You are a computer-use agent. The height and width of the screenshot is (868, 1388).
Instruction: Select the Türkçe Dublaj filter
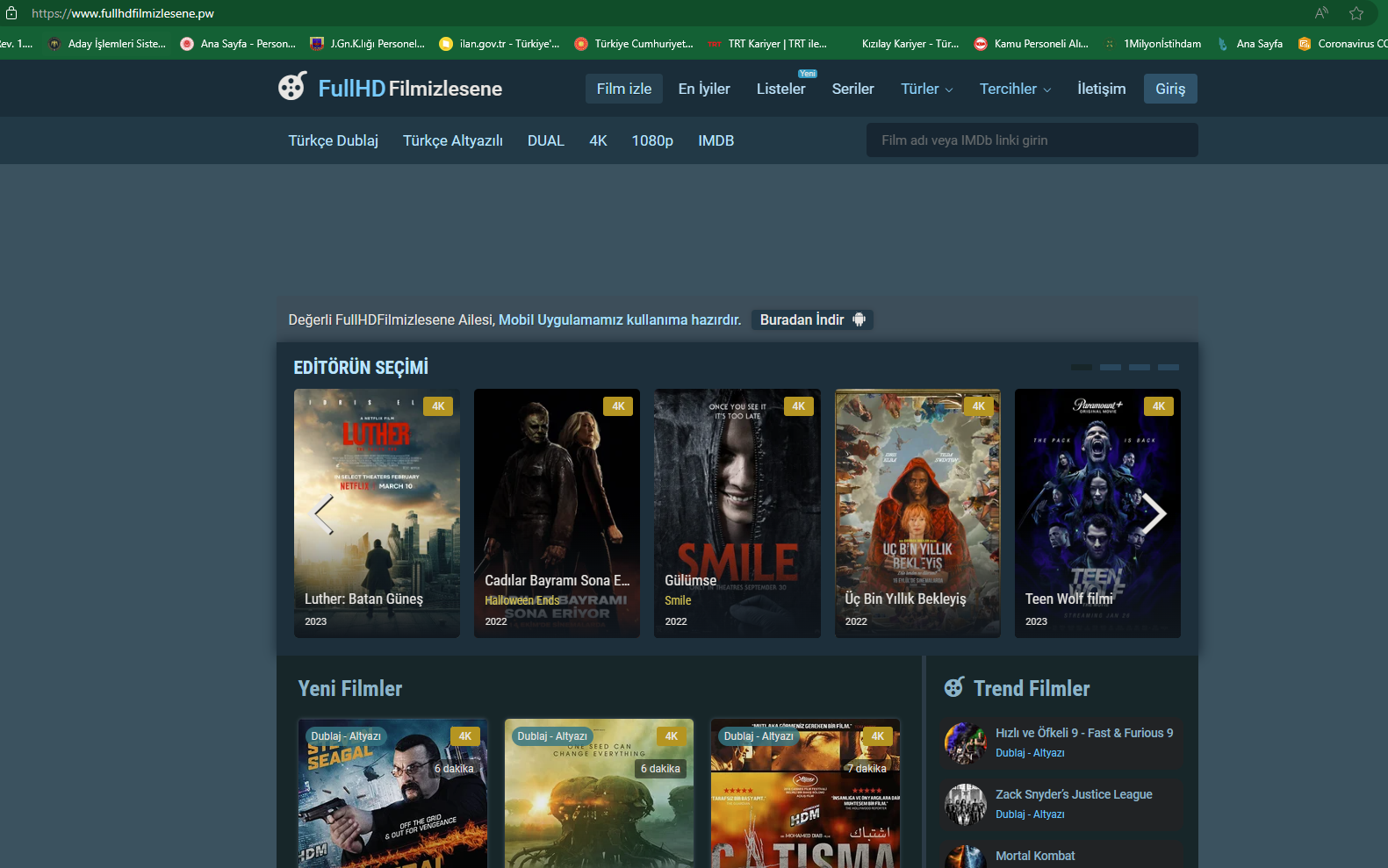(333, 140)
